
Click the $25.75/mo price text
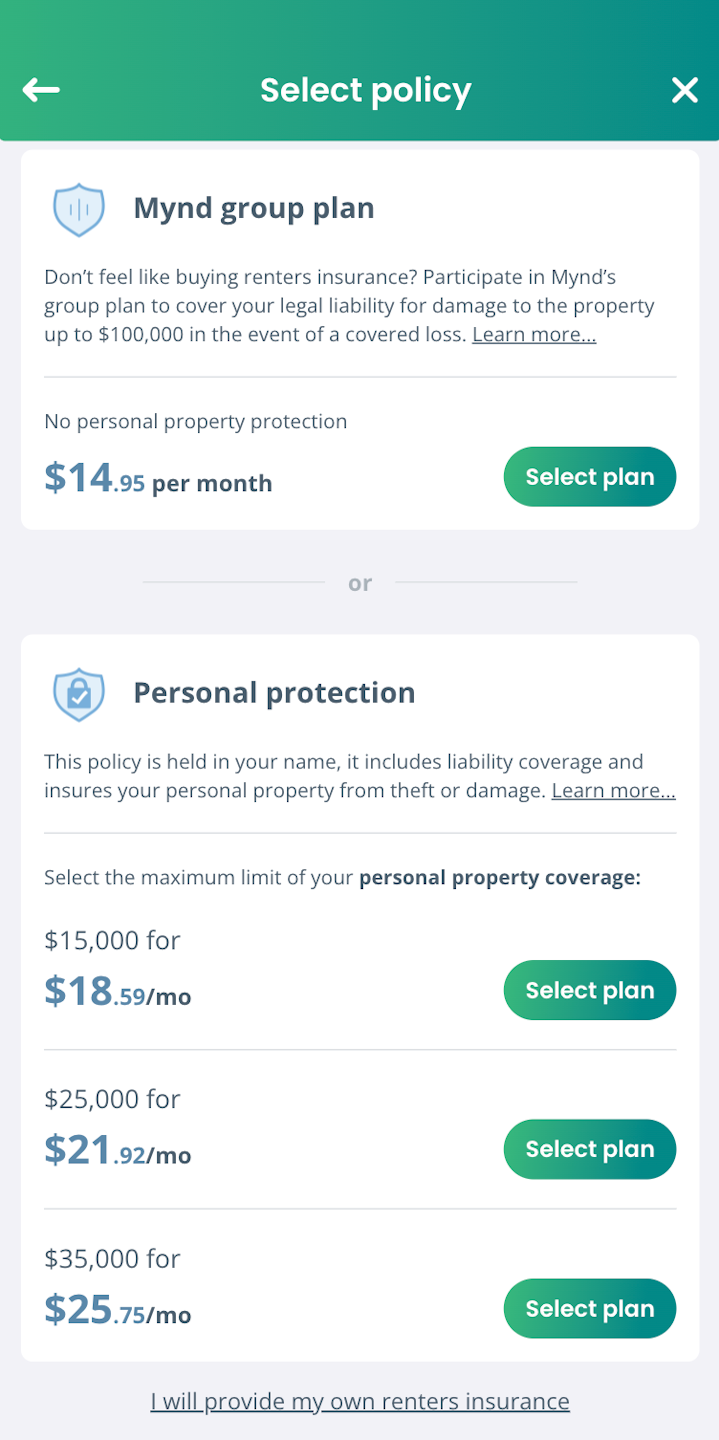118,1310
